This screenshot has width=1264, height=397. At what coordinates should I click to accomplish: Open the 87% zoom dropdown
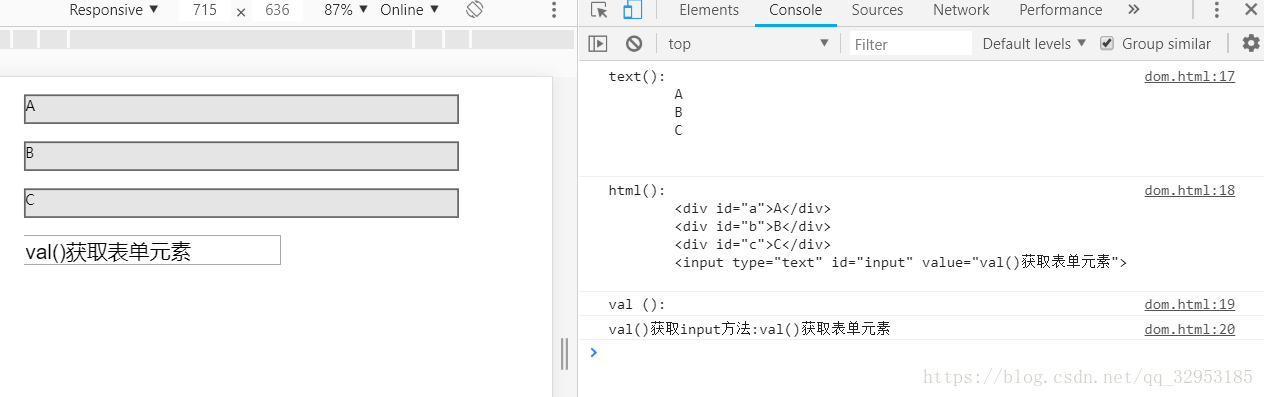coord(346,10)
